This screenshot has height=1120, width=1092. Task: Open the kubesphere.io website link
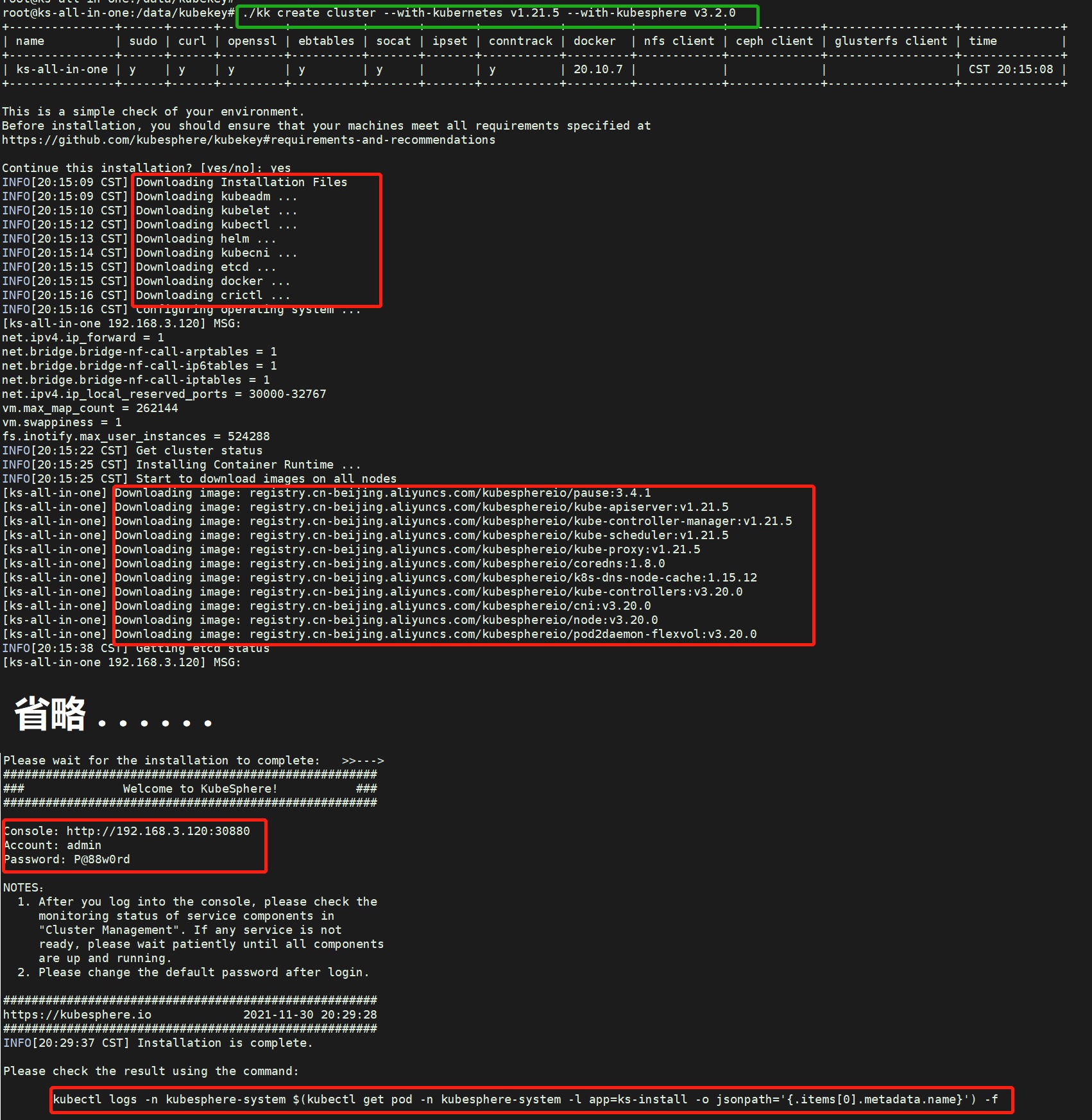(x=76, y=1014)
